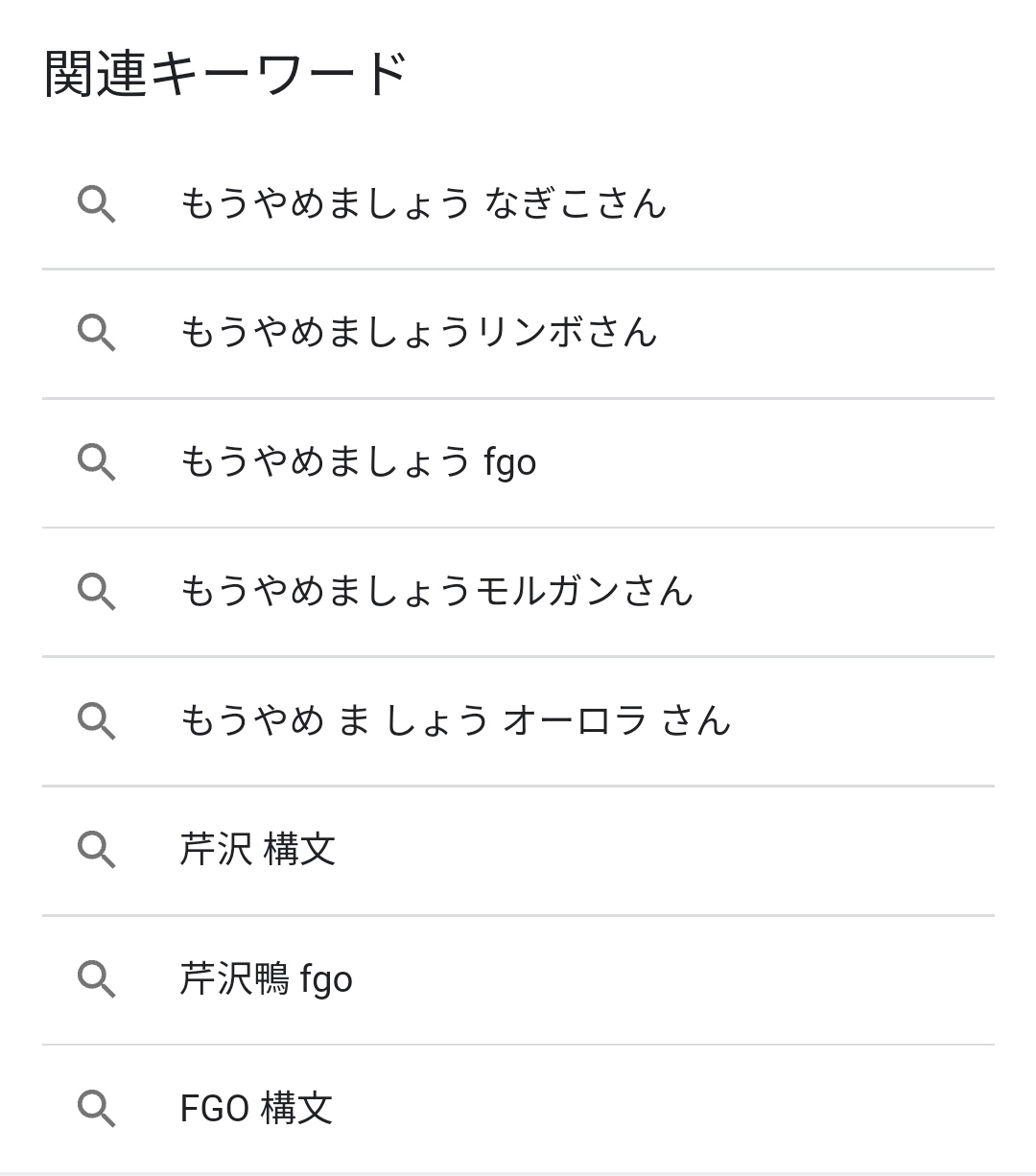Search for もうやめましょうリンボさん keyword text
This screenshot has height=1176, width=1036.
point(418,333)
